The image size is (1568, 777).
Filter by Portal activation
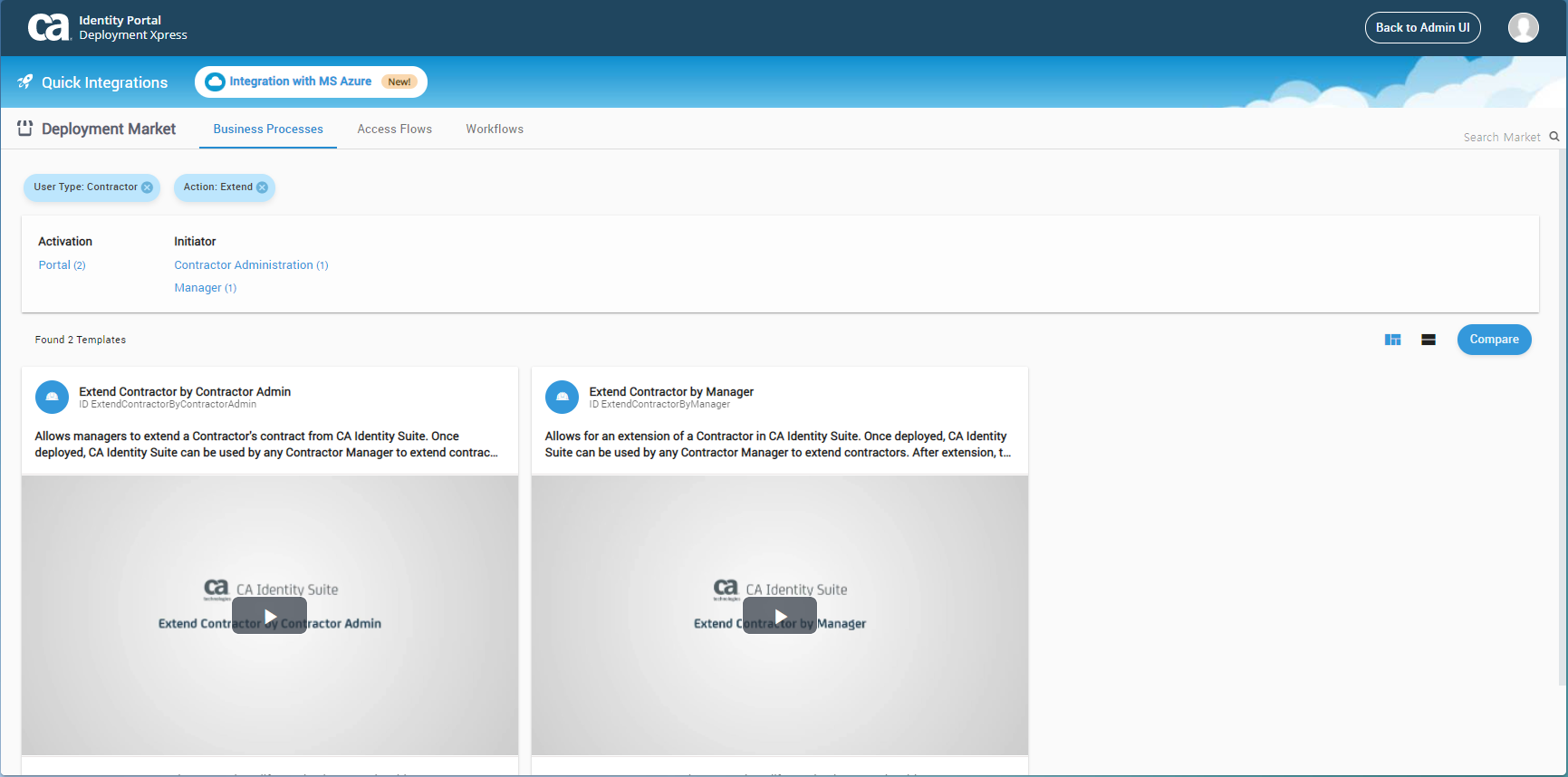pyautogui.click(x=62, y=265)
